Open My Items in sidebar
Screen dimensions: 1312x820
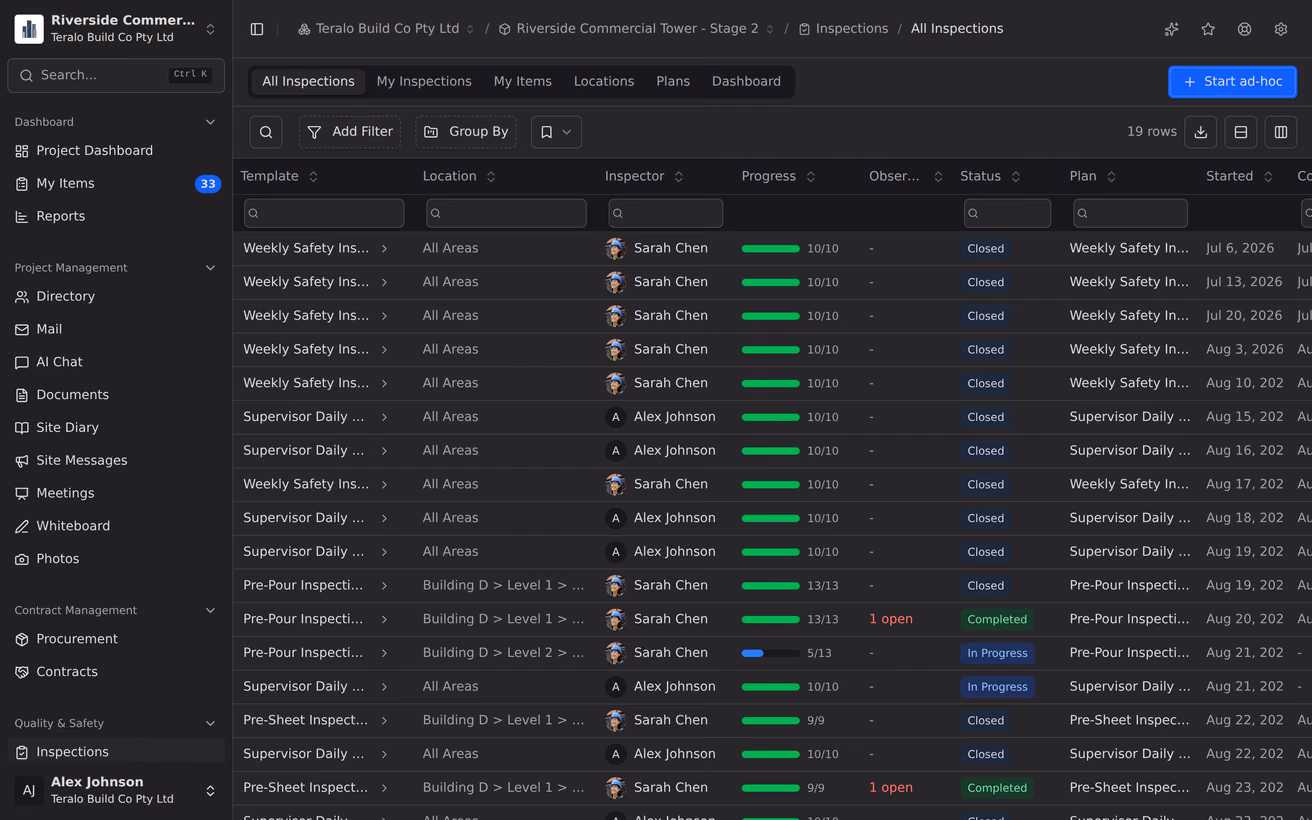coord(116,184)
